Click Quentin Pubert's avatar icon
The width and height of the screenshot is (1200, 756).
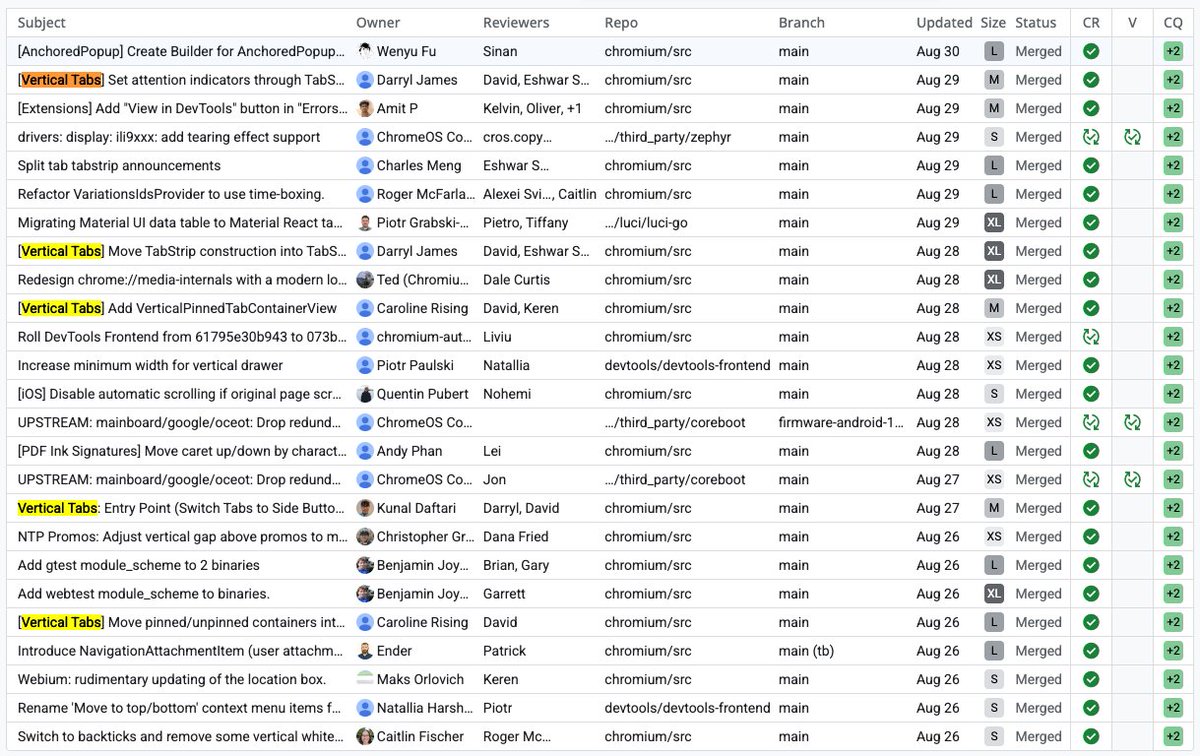pyautogui.click(x=365, y=394)
